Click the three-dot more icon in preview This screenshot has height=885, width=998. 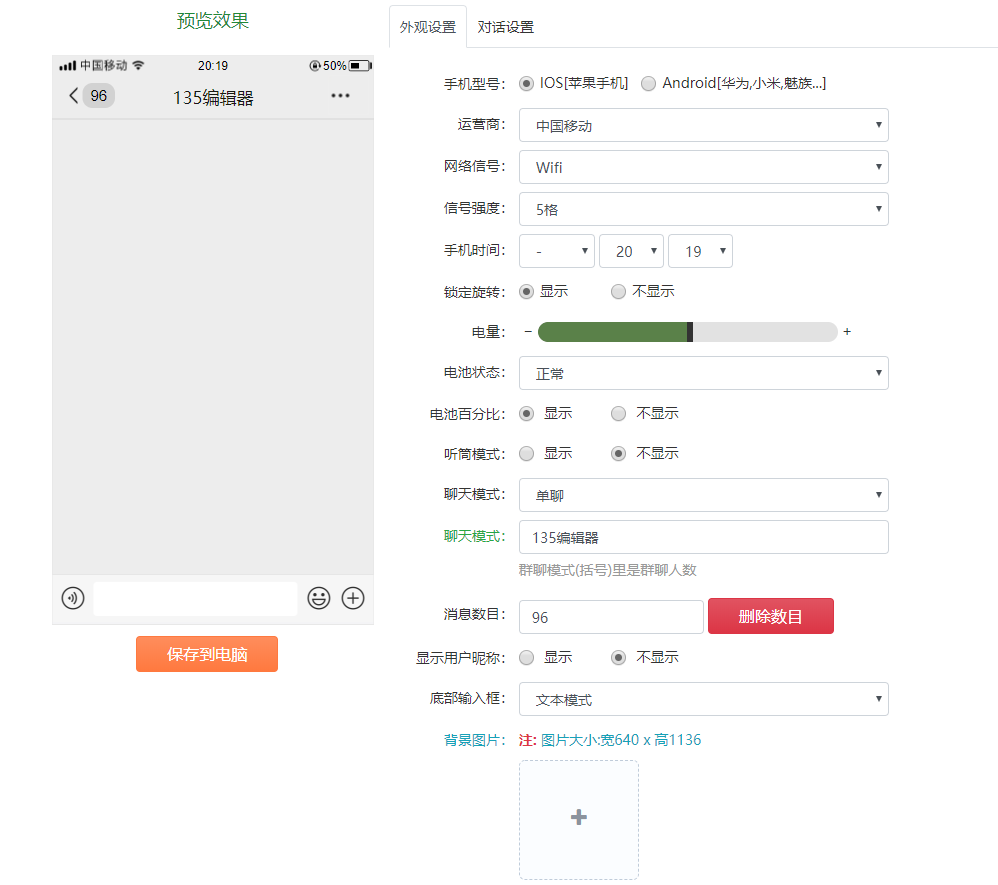[x=340, y=96]
